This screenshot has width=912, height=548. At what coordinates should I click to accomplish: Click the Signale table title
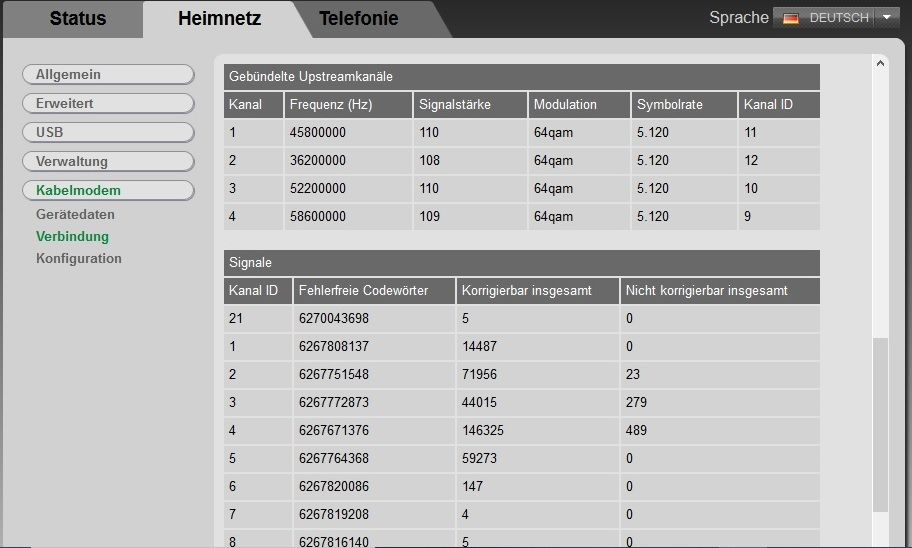coord(250,263)
